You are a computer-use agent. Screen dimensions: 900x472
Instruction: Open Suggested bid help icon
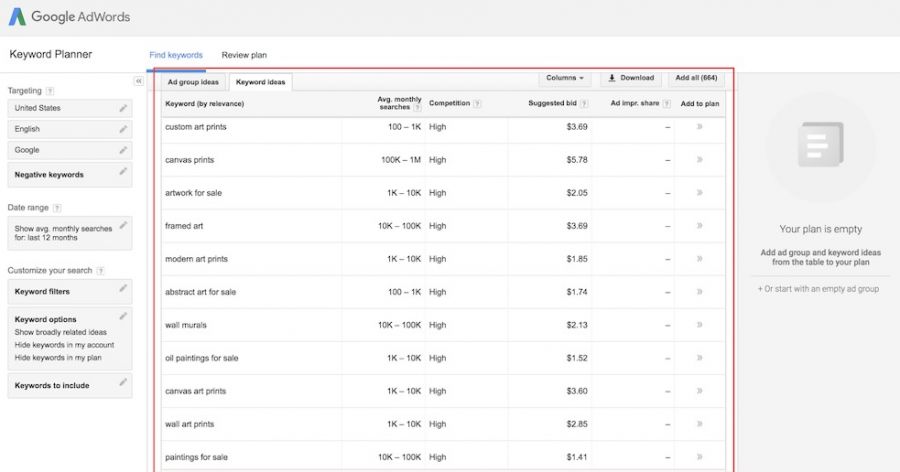click(584, 103)
